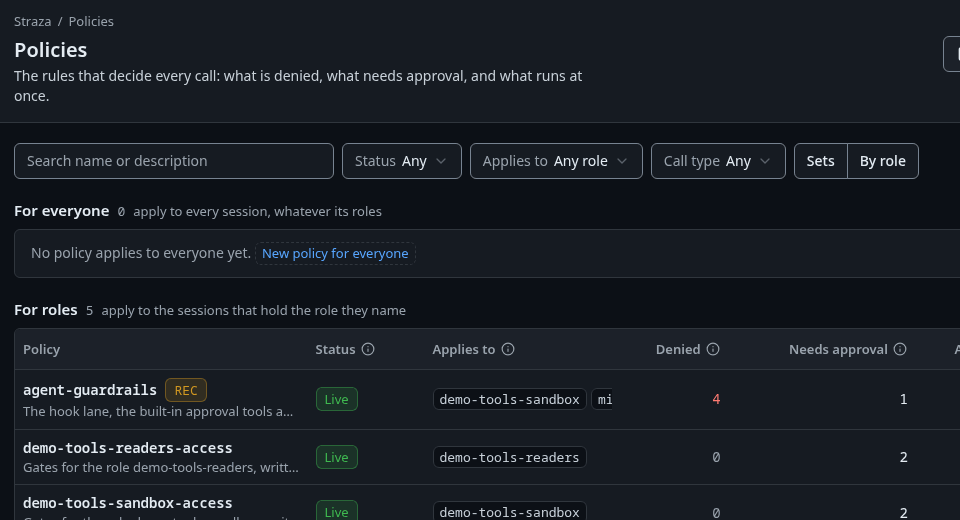Image resolution: width=960 pixels, height=520 pixels.
Task: Show info tooltip for Denied column
Action: [713, 349]
